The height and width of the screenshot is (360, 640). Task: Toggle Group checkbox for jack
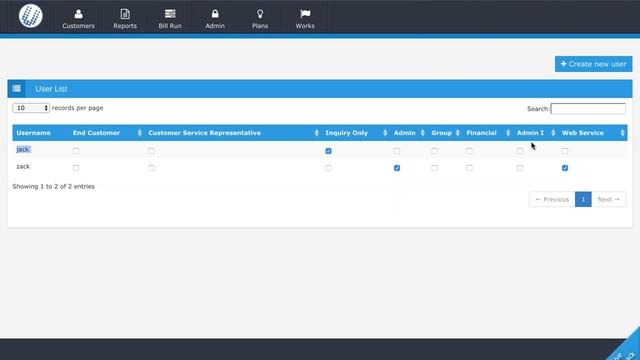pyautogui.click(x=434, y=151)
